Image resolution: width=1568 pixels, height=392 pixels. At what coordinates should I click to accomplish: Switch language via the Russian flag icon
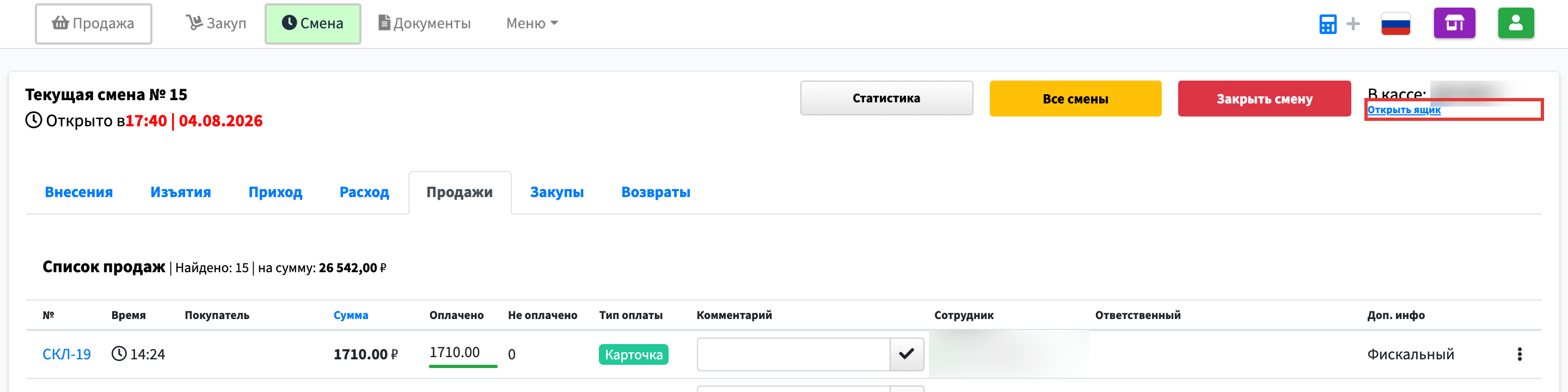pos(1396,24)
